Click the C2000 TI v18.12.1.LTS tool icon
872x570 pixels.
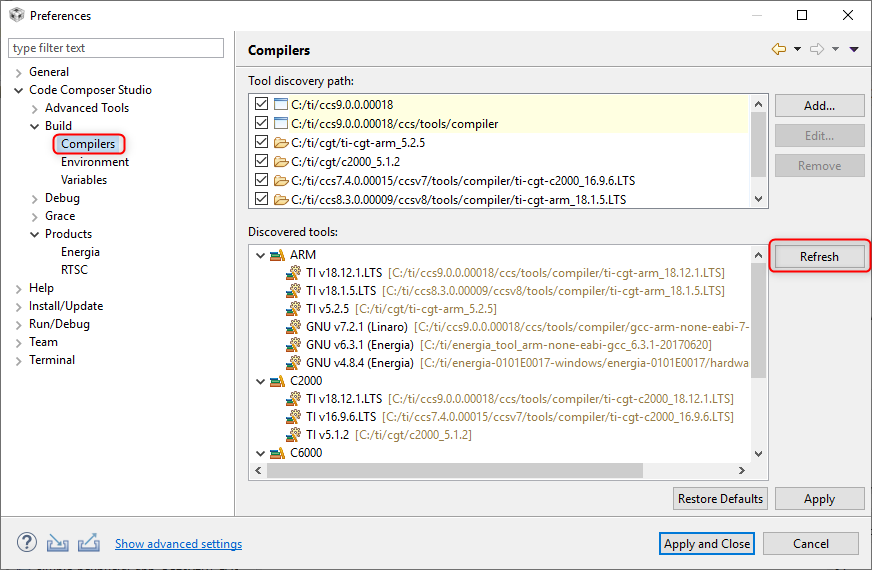click(294, 399)
